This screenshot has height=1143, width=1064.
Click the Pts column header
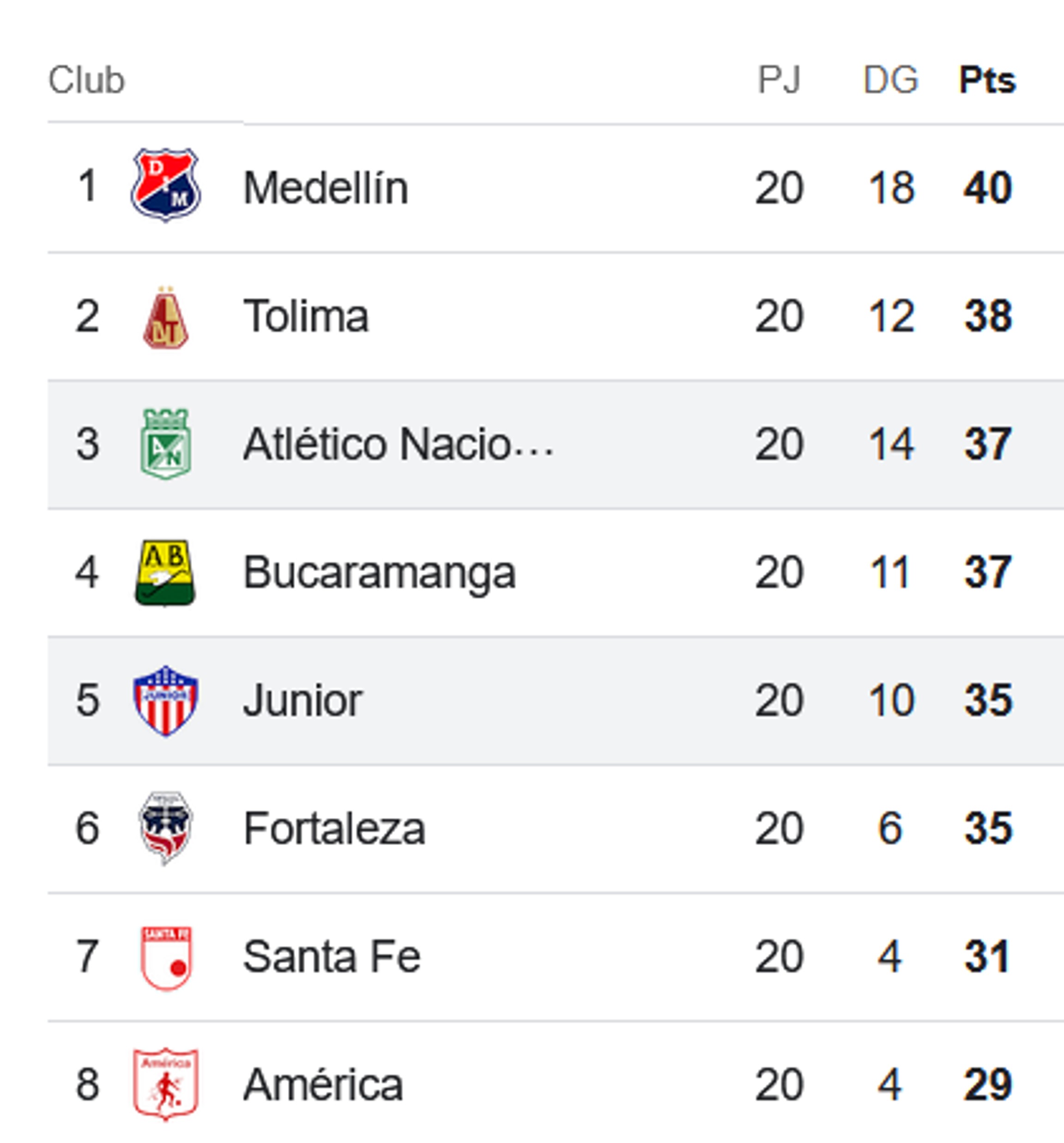(987, 80)
